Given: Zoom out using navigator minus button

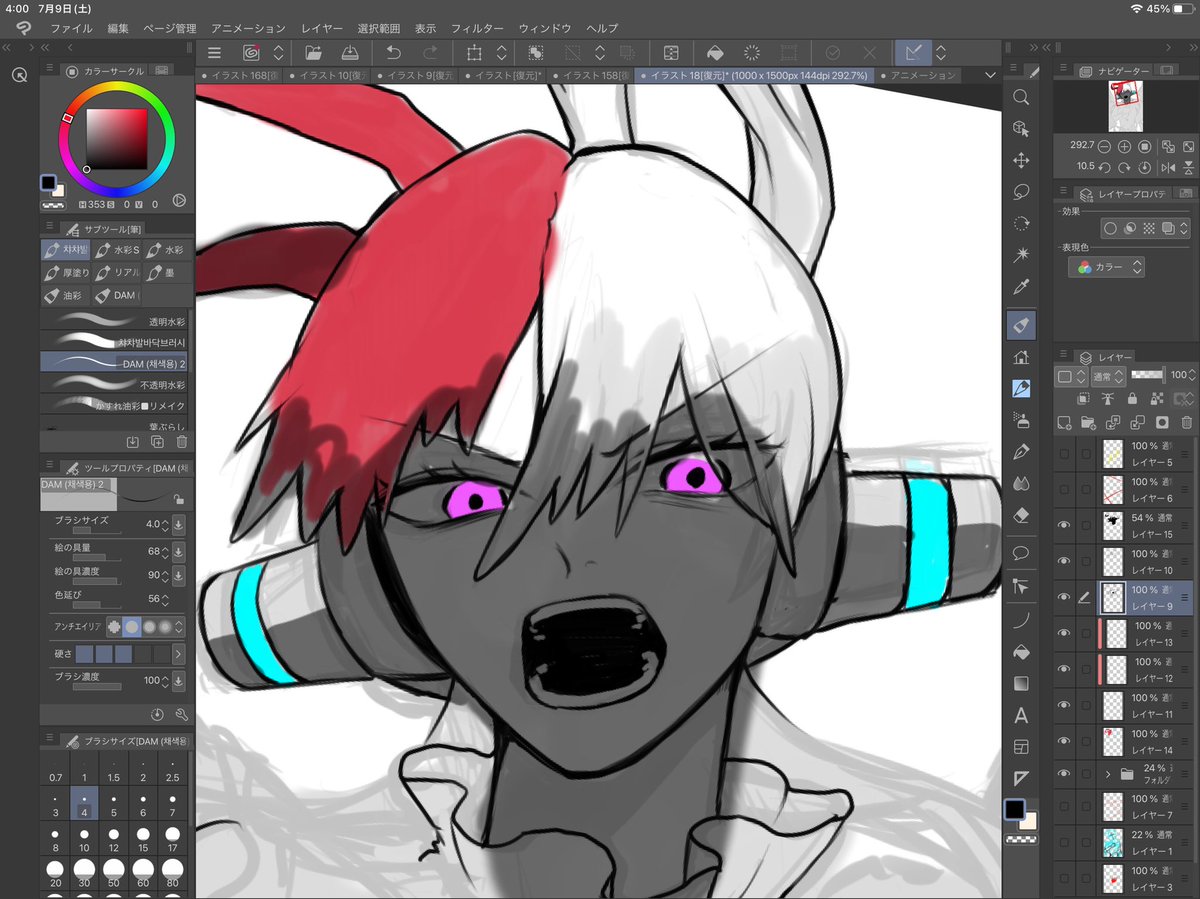Looking at the screenshot, I should [1104, 146].
